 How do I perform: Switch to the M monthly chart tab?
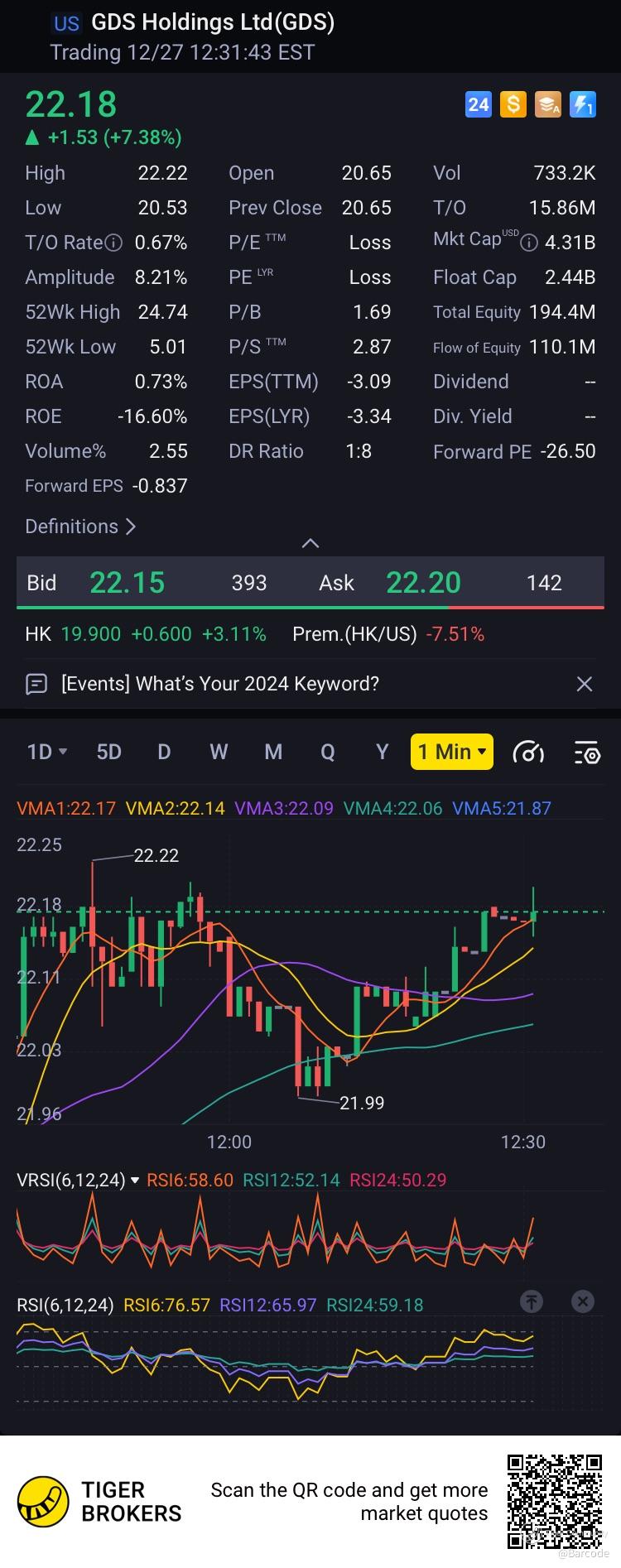(x=273, y=752)
